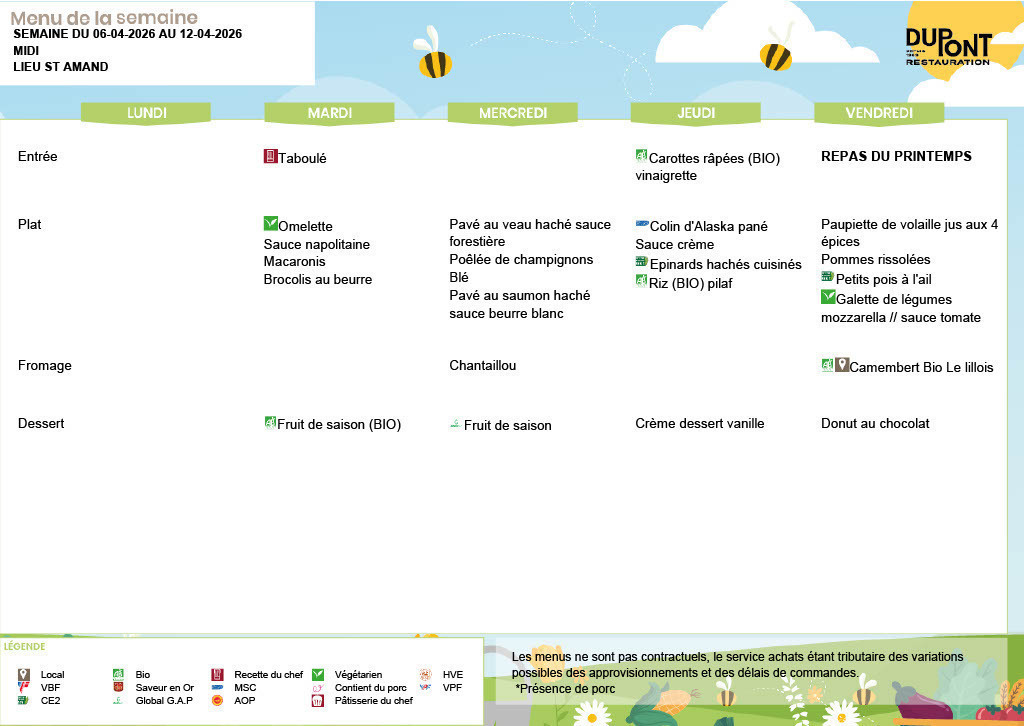Select the MERCREDI day tab
The image size is (1024, 726).
[x=513, y=113]
